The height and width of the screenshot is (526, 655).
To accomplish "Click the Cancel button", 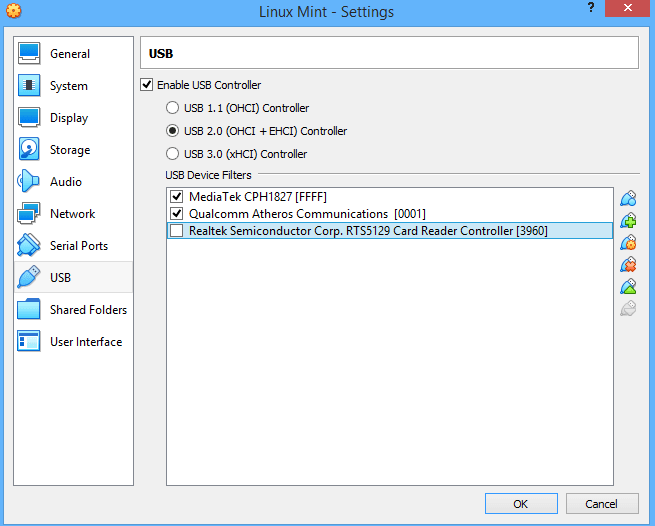I will [602, 503].
